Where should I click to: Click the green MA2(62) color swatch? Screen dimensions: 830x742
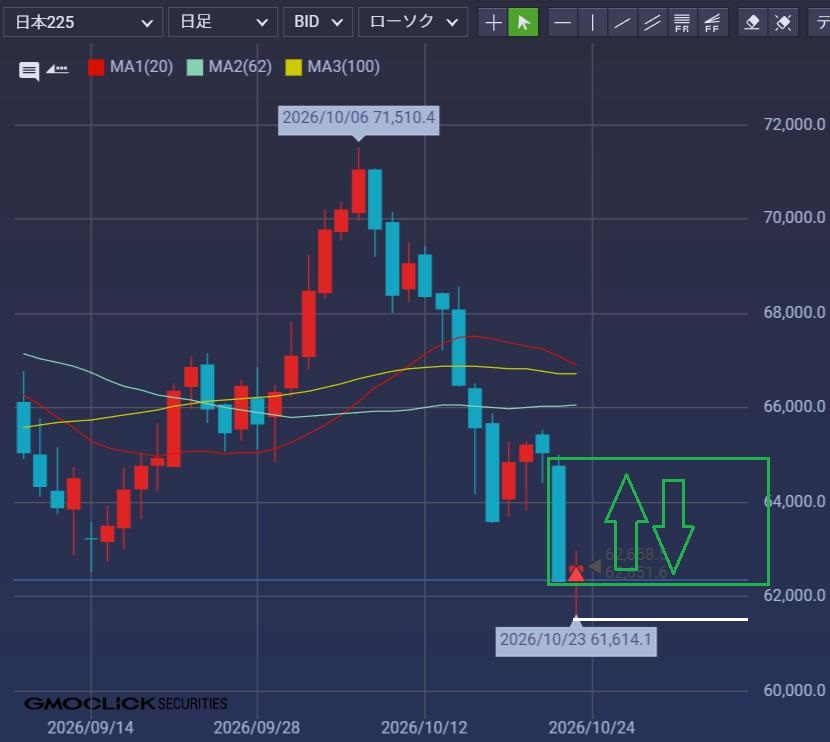pos(195,67)
